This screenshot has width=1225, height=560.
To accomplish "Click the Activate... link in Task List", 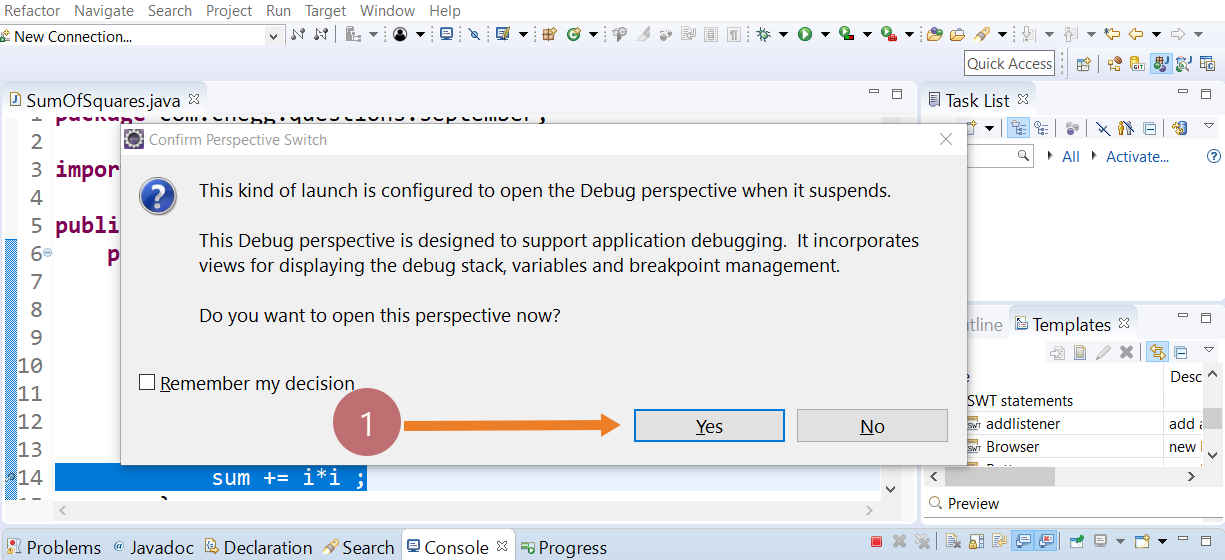I will (1137, 157).
